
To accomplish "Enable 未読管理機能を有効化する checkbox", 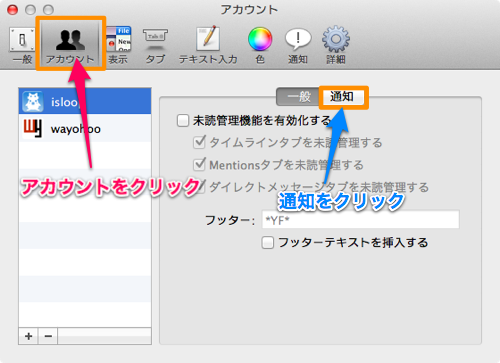I will pyautogui.click(x=183, y=120).
